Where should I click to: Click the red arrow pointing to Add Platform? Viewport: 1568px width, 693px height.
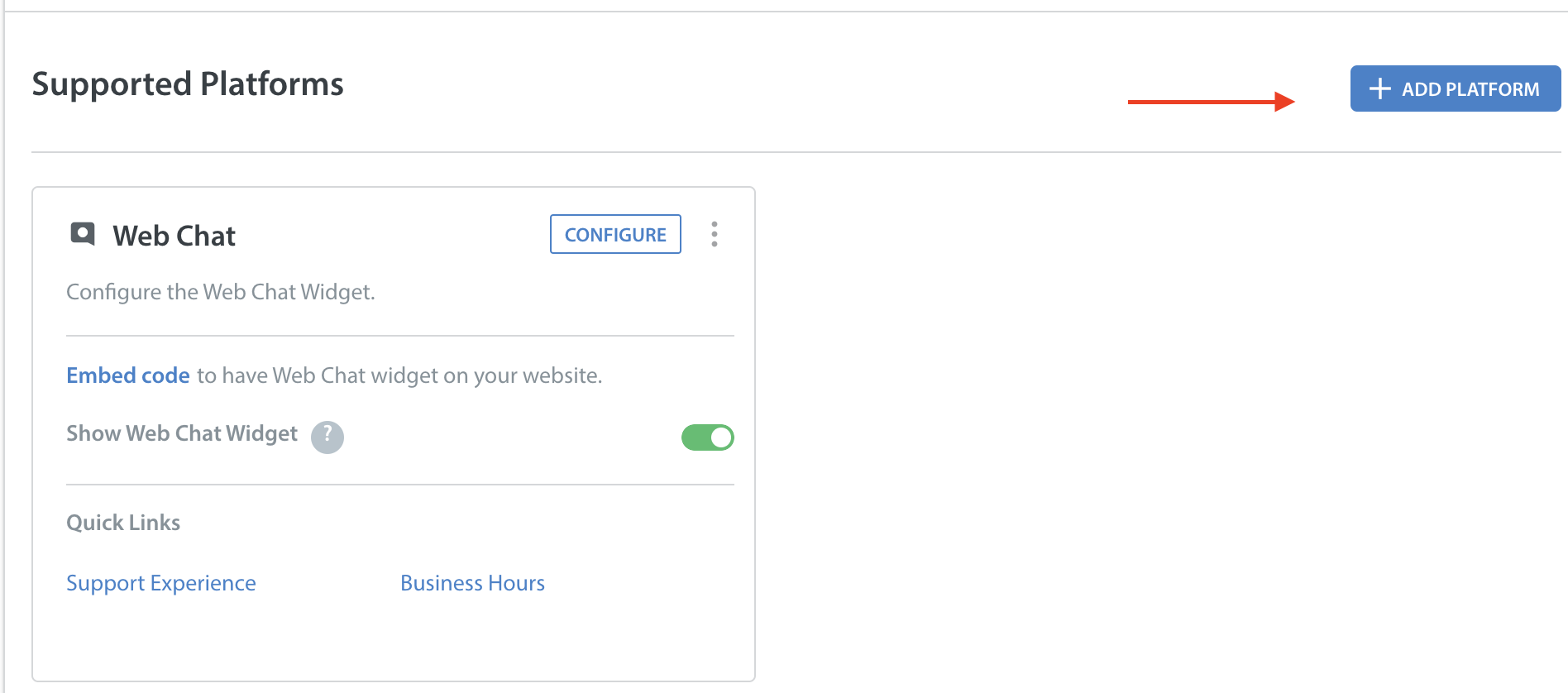click(1212, 102)
